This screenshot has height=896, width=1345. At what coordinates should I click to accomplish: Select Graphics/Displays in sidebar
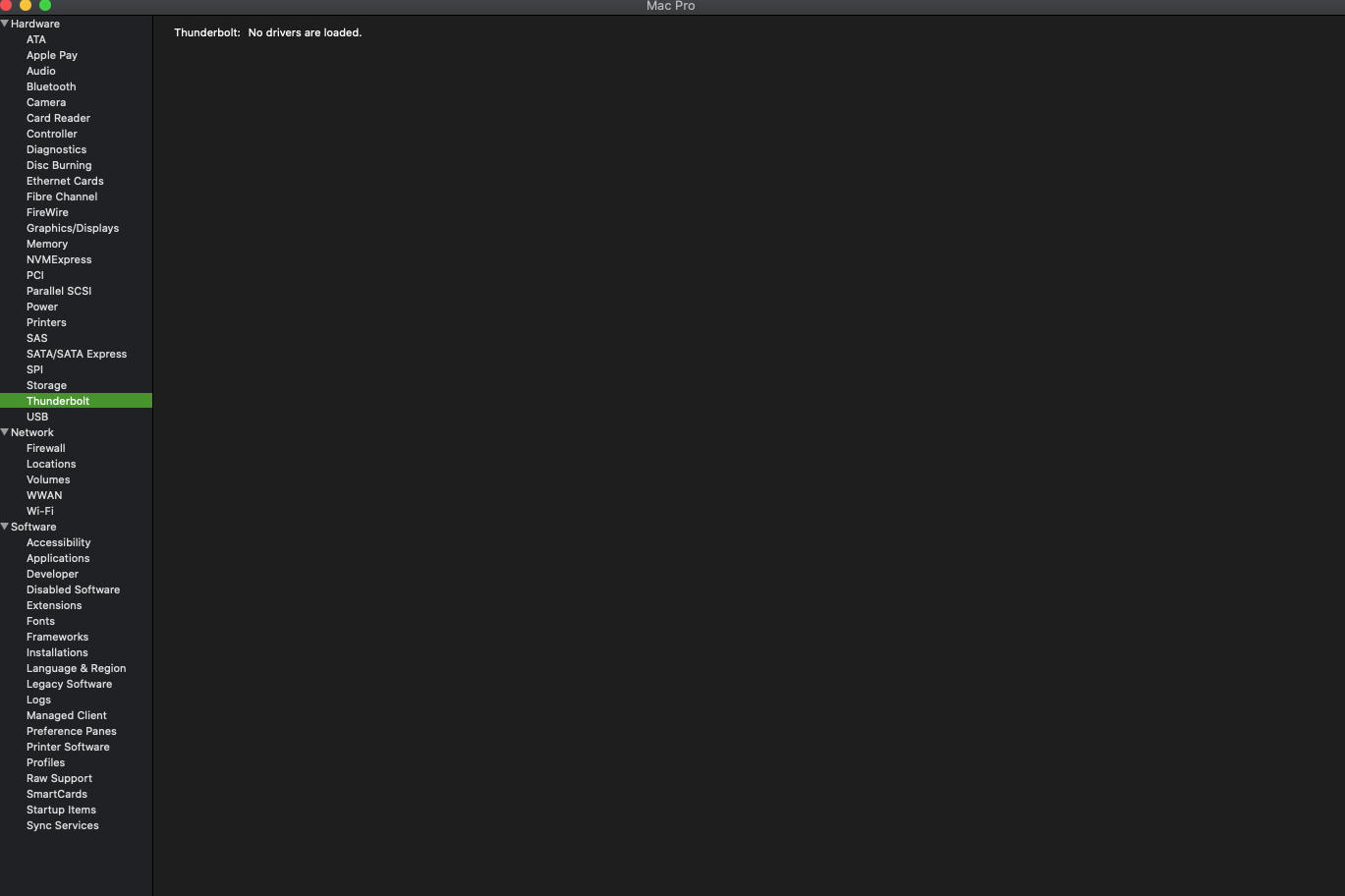(x=73, y=228)
